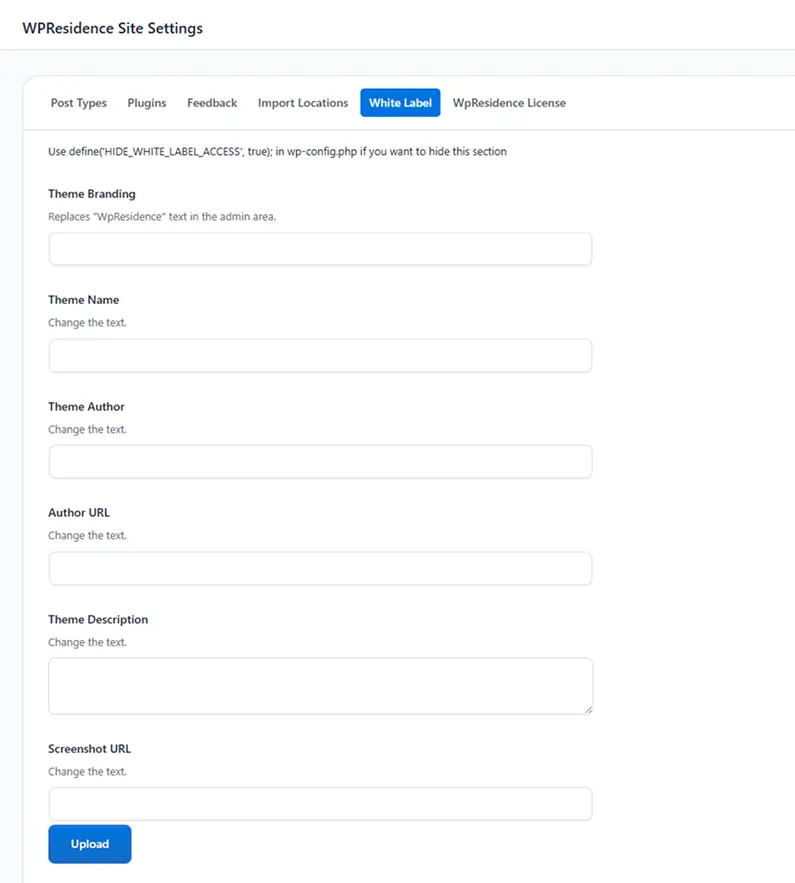Click the Replaces WpResidence text description
This screenshot has width=795, height=883.
[162, 217]
